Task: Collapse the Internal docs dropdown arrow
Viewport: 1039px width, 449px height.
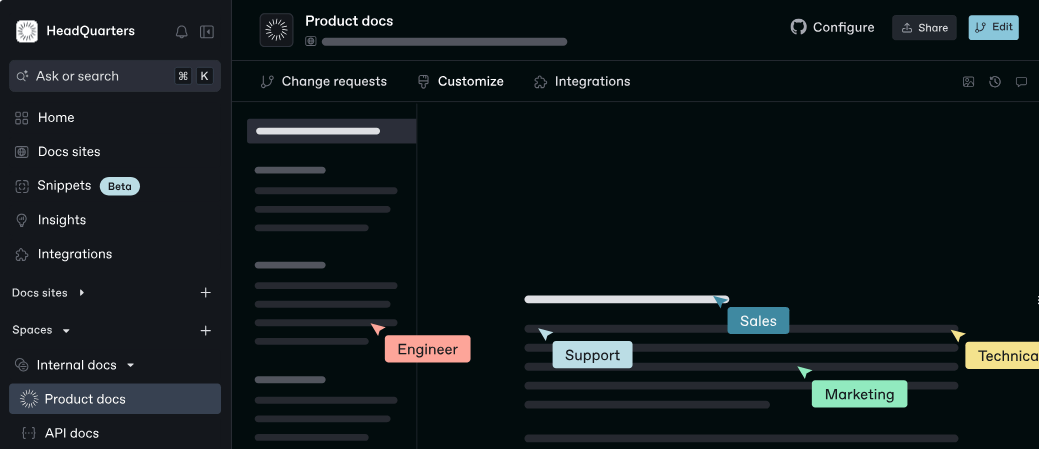Action: pos(131,365)
